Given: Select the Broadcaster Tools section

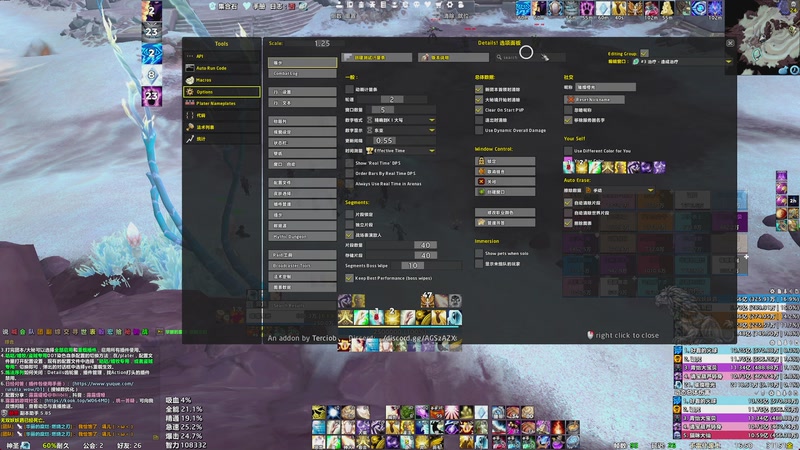Looking at the screenshot, I should 303,265.
